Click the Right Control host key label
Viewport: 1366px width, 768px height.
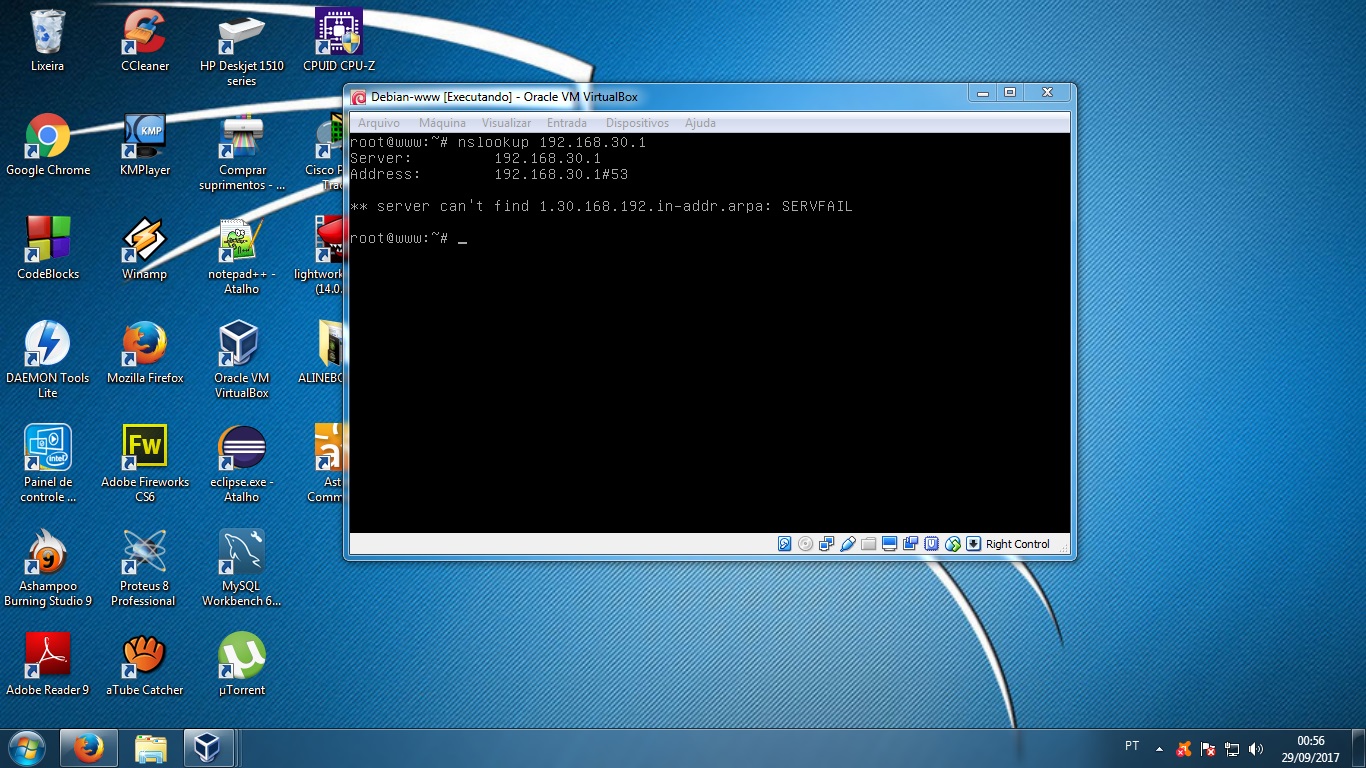pyautogui.click(x=1018, y=545)
